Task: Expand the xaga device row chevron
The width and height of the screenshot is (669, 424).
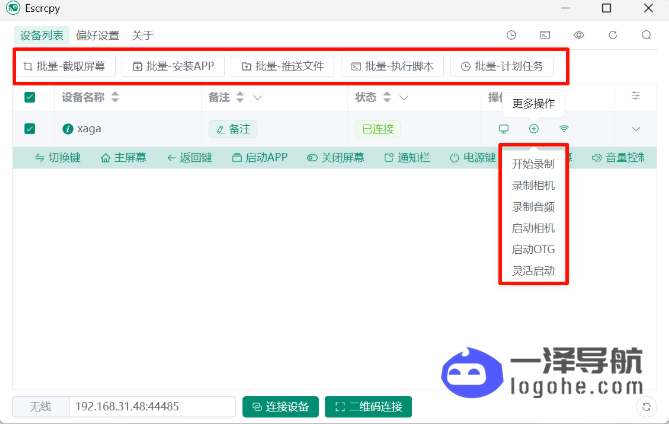Action: tap(636, 129)
